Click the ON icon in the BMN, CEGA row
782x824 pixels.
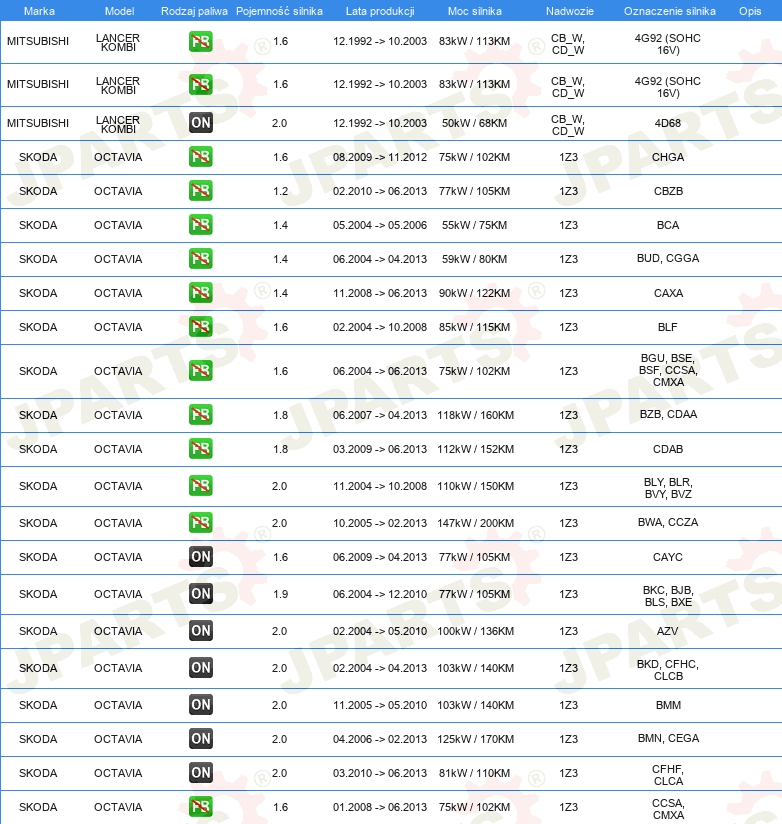click(201, 739)
